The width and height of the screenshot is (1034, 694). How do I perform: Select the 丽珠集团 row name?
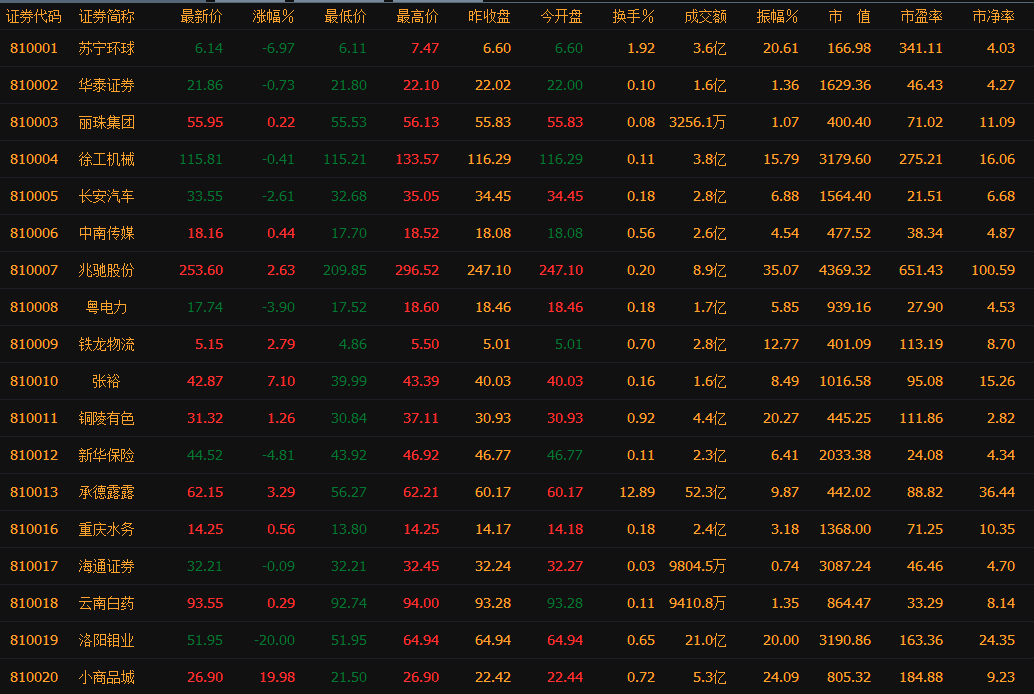point(106,122)
